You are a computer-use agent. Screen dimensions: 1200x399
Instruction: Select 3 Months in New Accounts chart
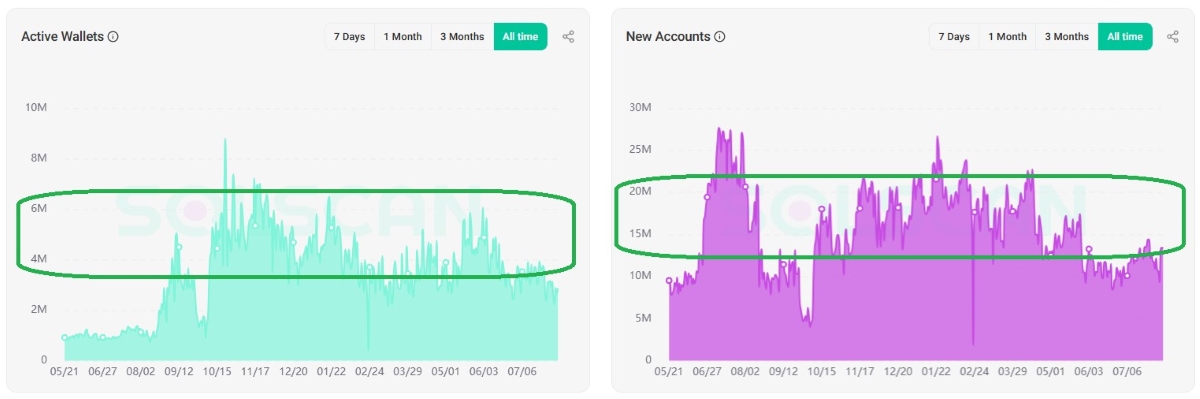click(1067, 37)
